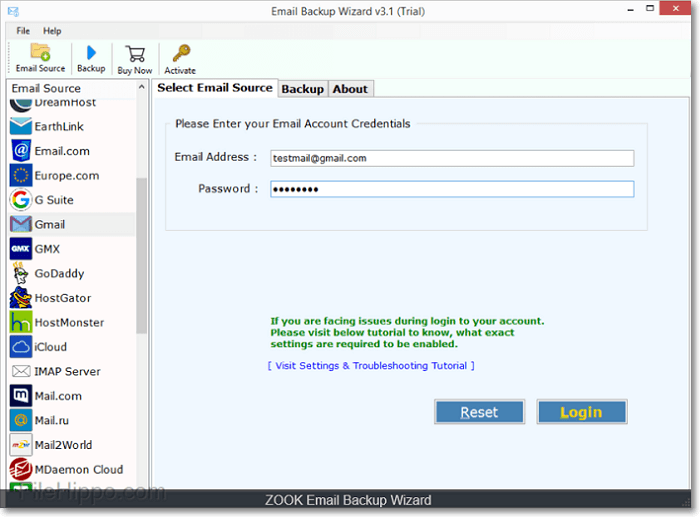Select the Email.com @ icon
700x517 pixels.
[21, 151]
